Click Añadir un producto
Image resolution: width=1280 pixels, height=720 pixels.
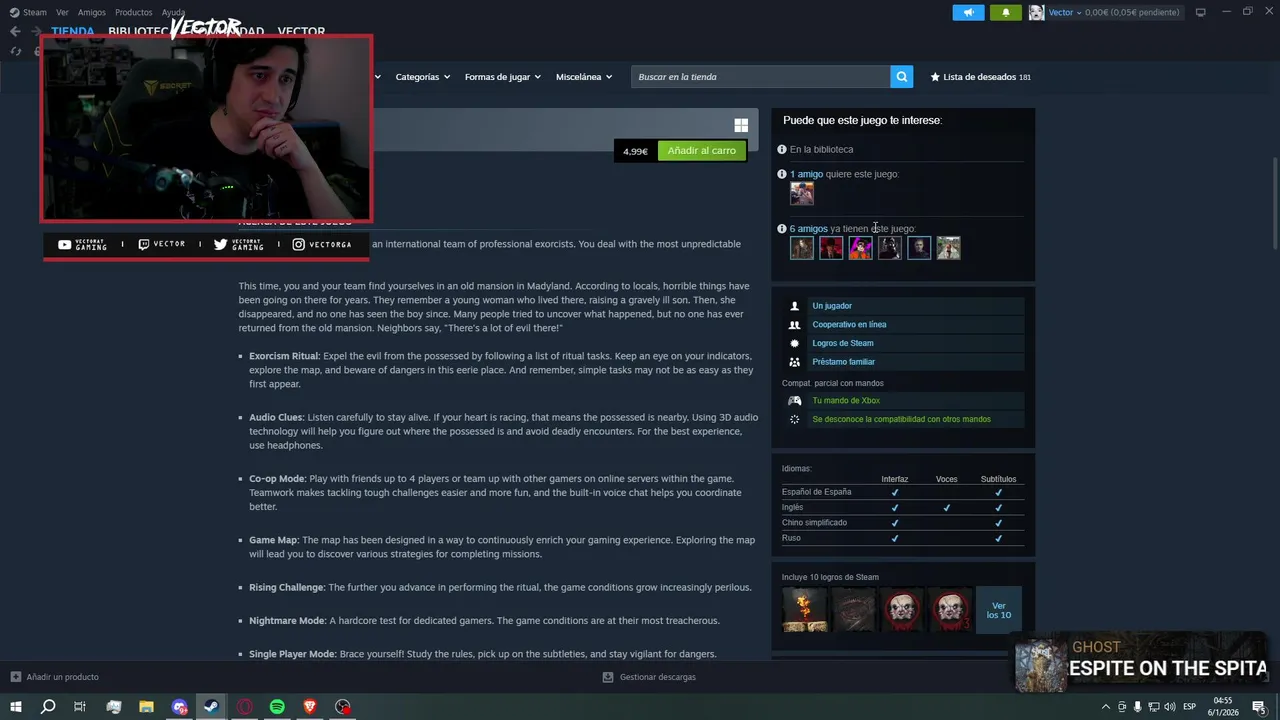(55, 677)
